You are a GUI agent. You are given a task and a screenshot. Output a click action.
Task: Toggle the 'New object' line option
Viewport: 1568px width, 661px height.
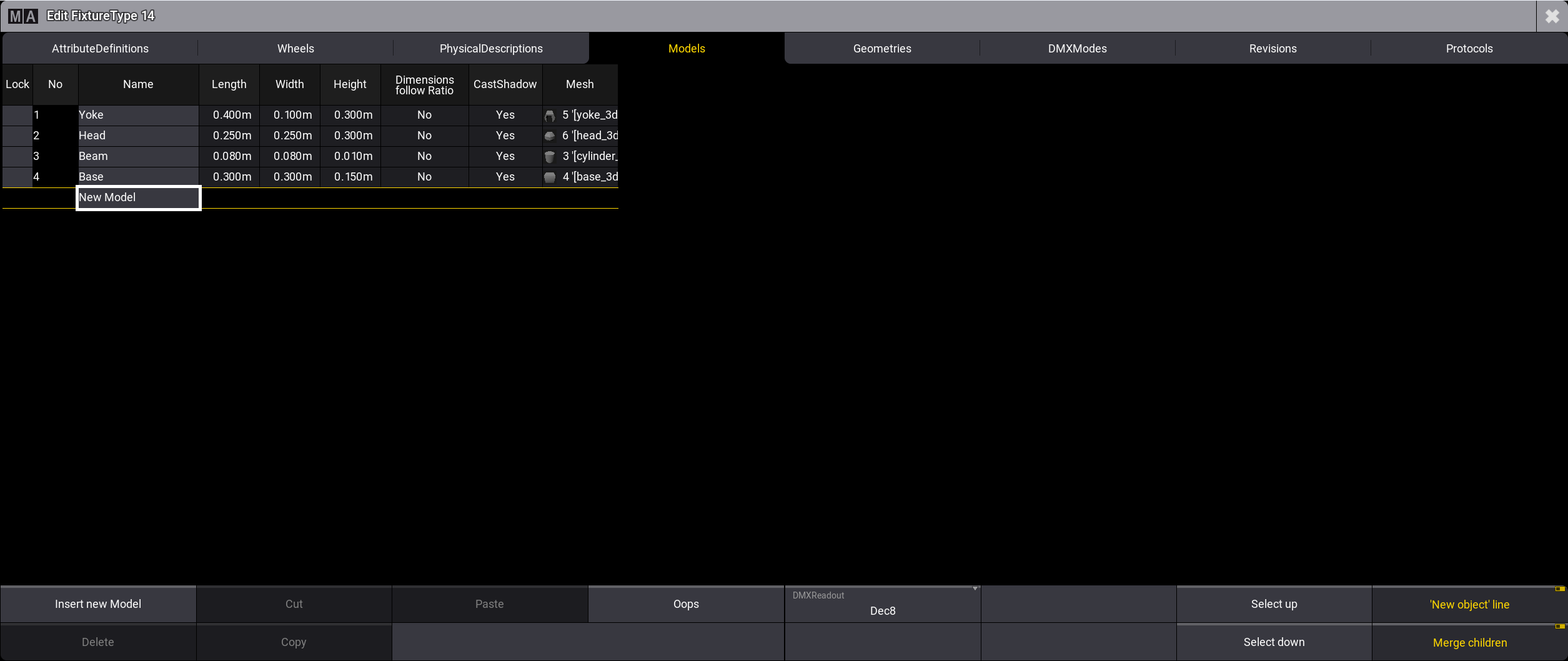[x=1469, y=605]
